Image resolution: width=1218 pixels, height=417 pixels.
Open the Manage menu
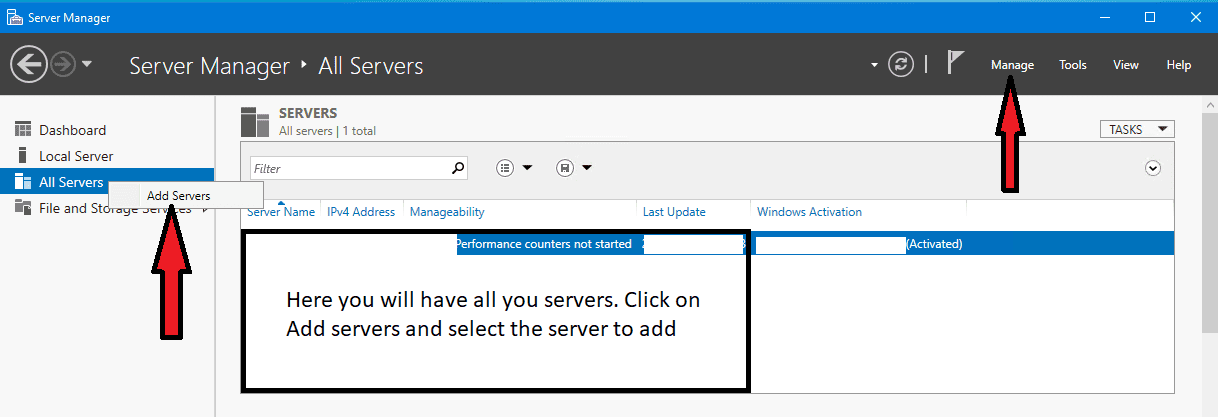coord(1012,65)
